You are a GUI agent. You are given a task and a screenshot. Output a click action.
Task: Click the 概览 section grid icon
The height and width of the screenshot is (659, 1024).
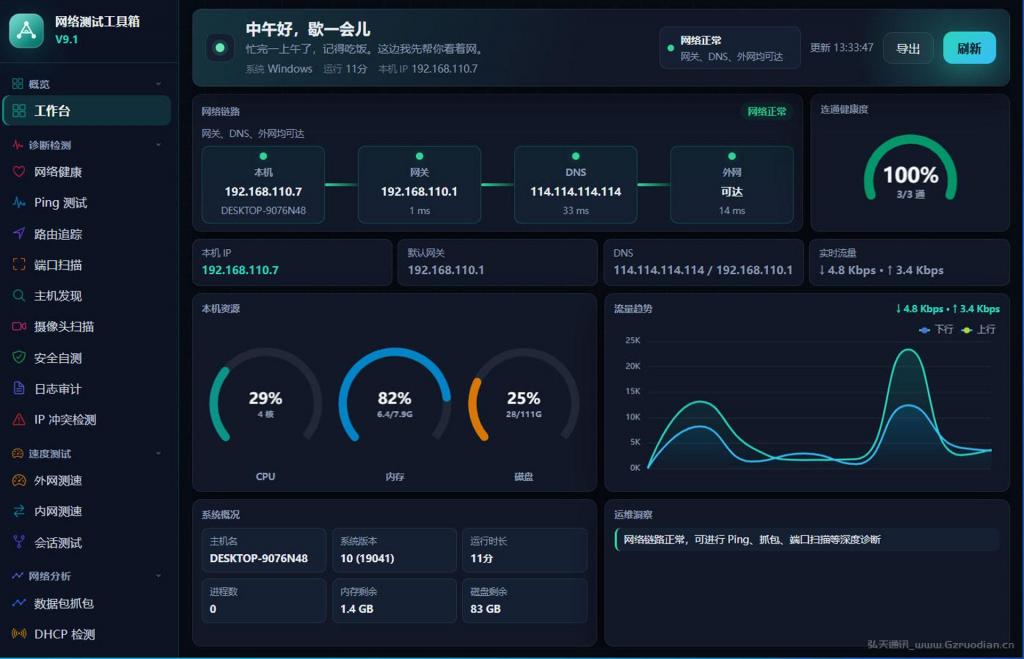pos(18,84)
